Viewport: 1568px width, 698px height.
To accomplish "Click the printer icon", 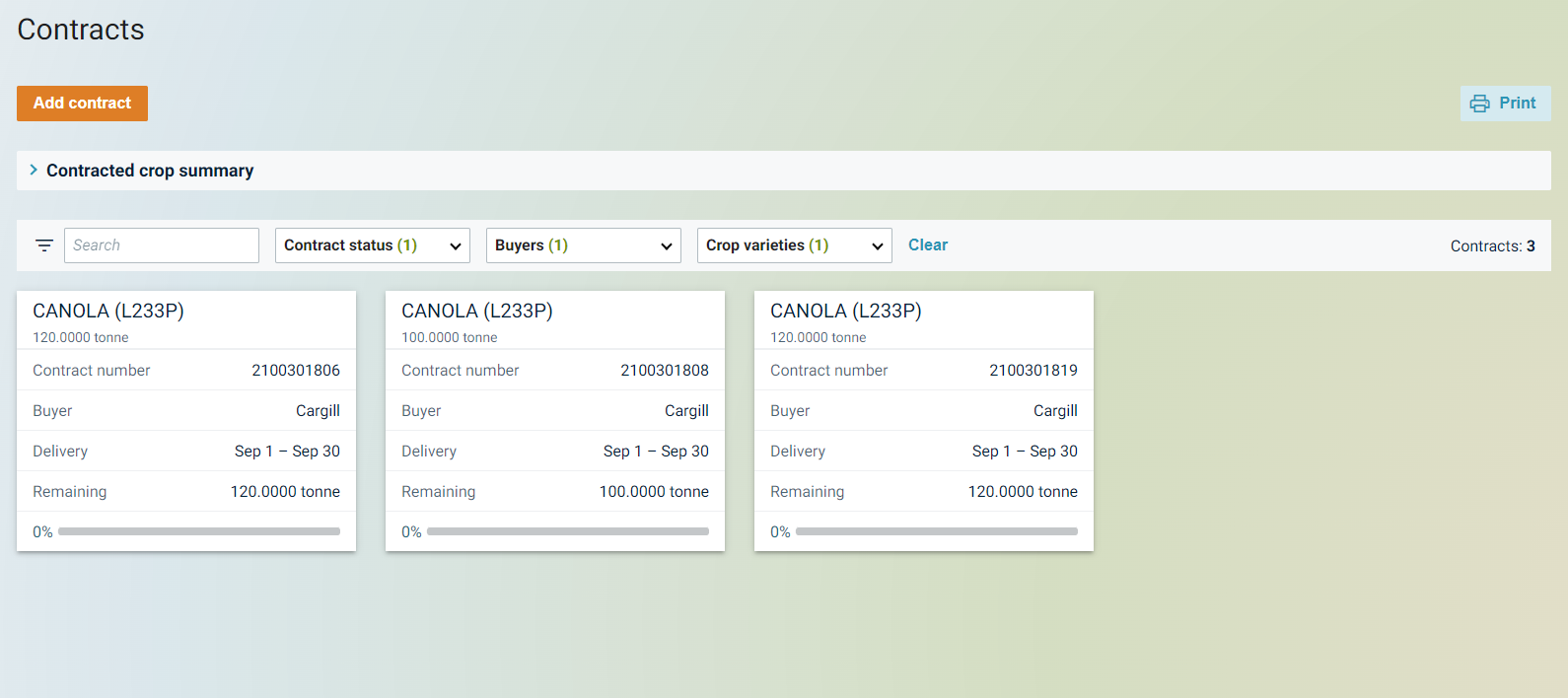I will tap(1479, 104).
